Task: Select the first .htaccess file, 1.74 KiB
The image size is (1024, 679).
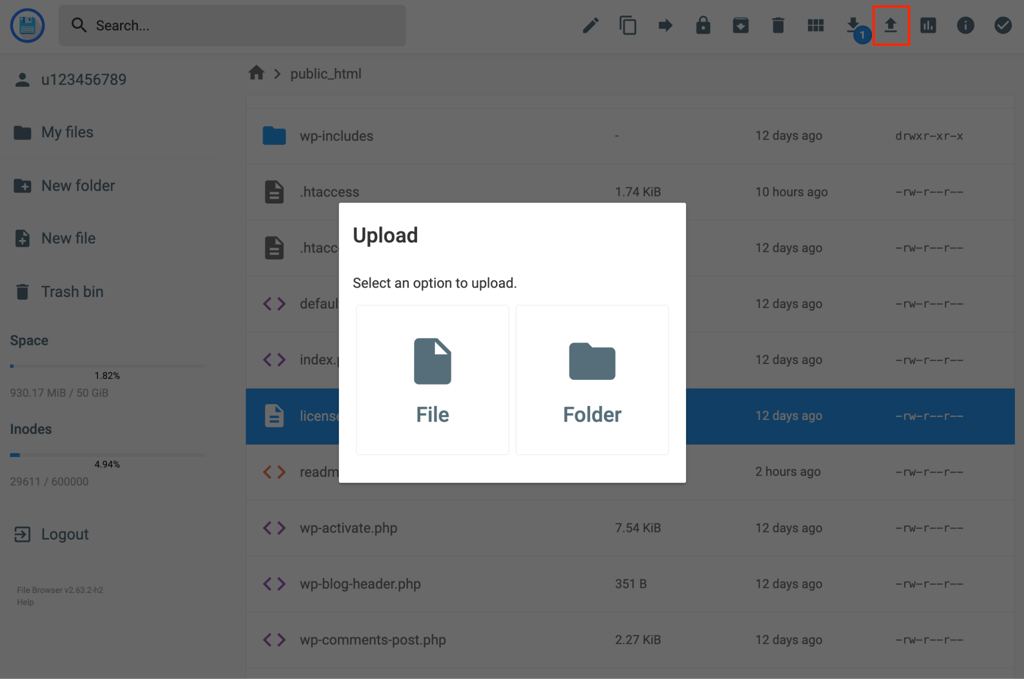Action: pos(630,192)
